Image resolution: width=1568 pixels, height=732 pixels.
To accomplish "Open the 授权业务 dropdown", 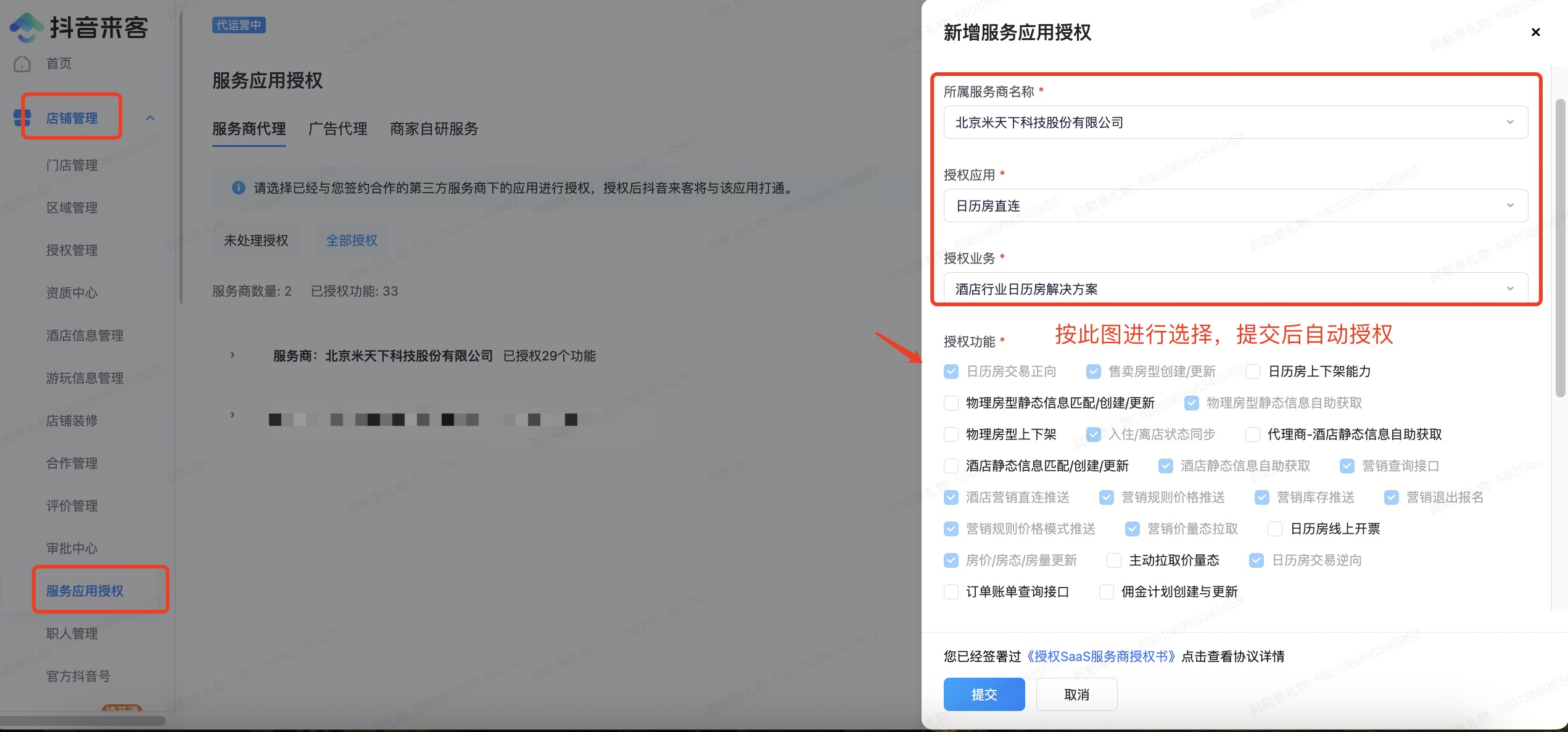I will pos(1236,288).
